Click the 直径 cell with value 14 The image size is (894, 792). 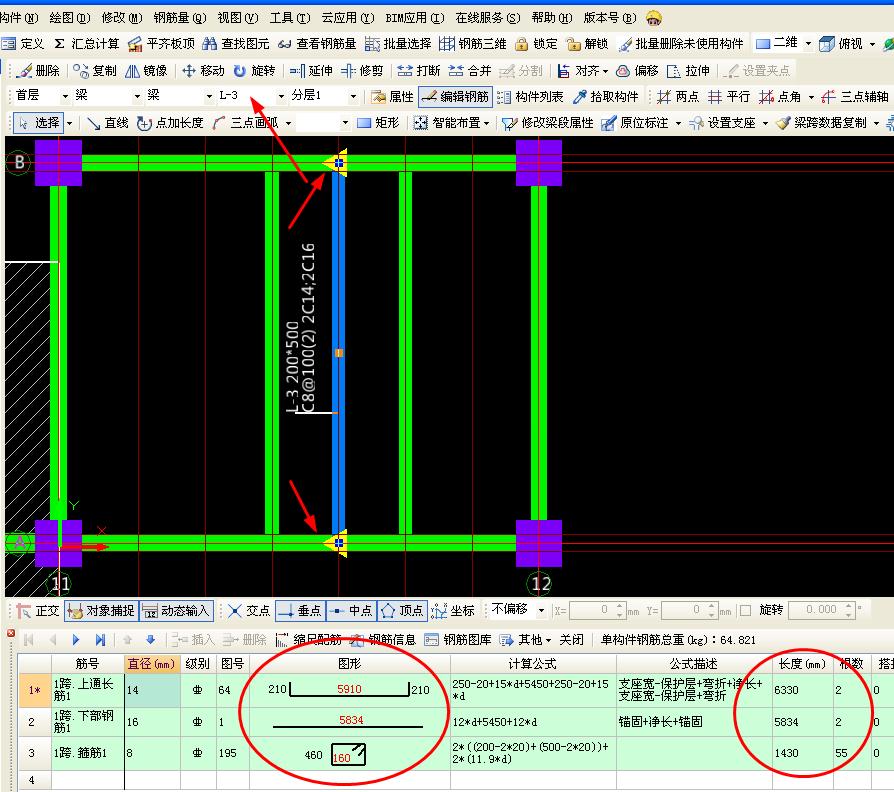pyautogui.click(x=152, y=690)
